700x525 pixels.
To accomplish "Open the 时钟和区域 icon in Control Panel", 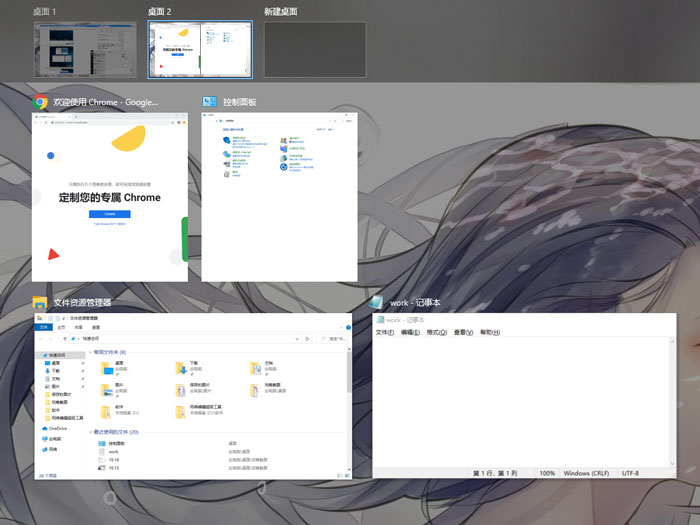I will (283, 158).
